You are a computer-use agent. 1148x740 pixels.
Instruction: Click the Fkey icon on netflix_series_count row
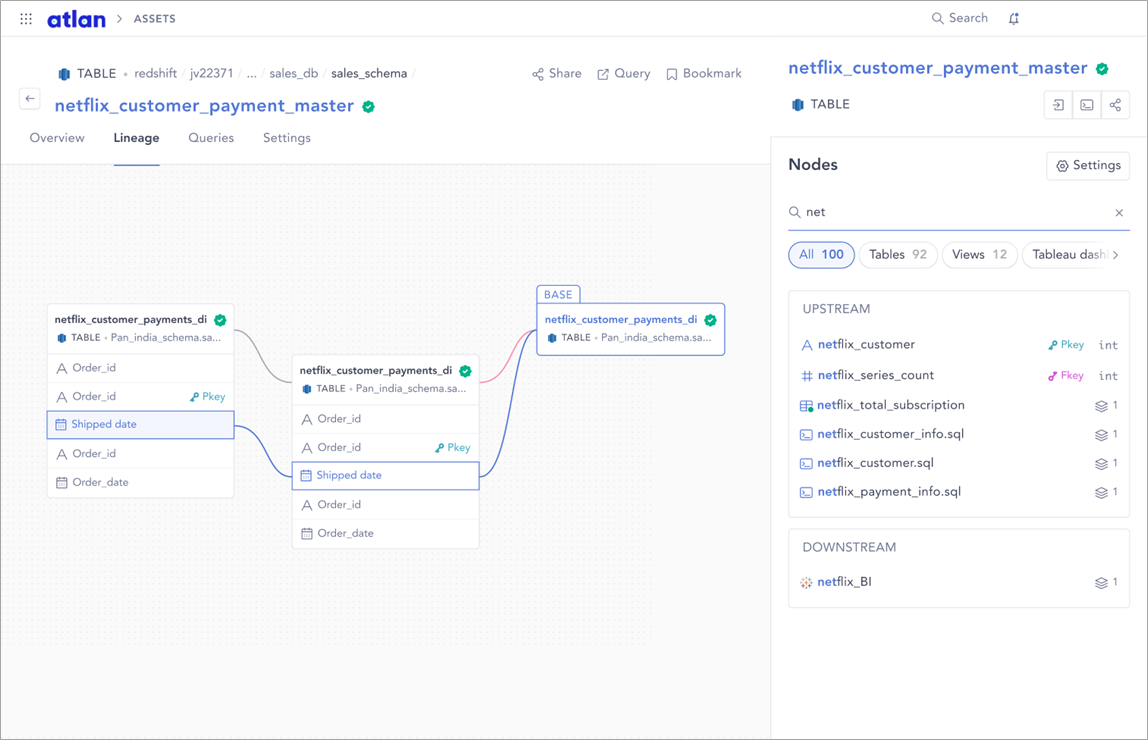1053,375
